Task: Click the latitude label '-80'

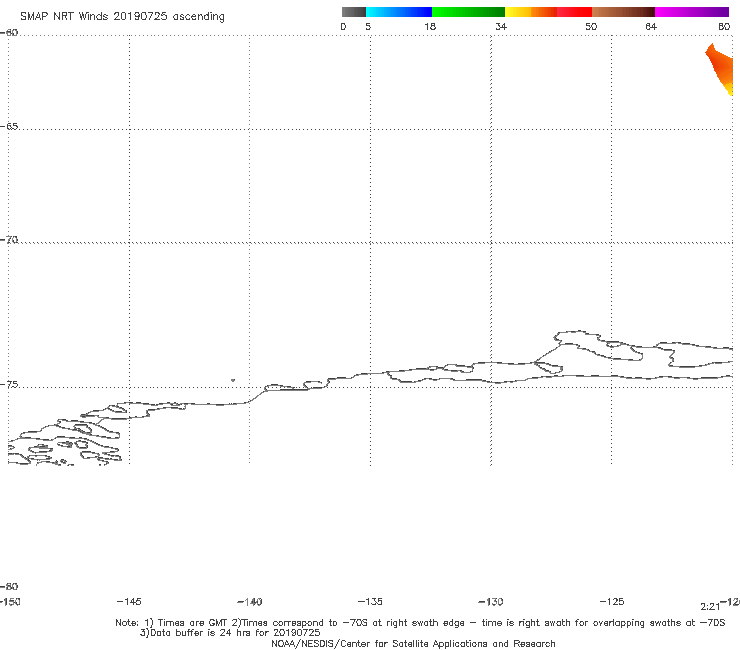Action: (9, 586)
